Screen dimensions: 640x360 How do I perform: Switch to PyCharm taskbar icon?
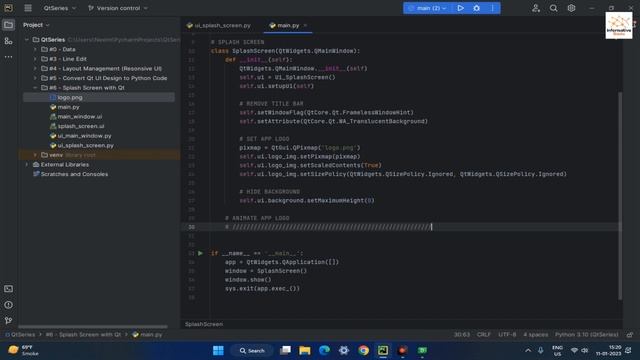pos(383,351)
